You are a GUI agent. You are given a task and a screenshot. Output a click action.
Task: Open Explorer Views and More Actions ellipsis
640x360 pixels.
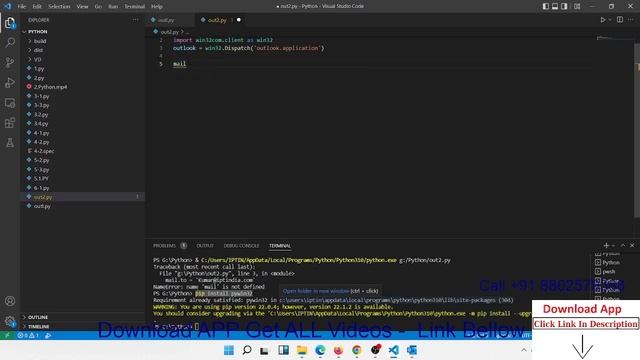tap(136, 20)
